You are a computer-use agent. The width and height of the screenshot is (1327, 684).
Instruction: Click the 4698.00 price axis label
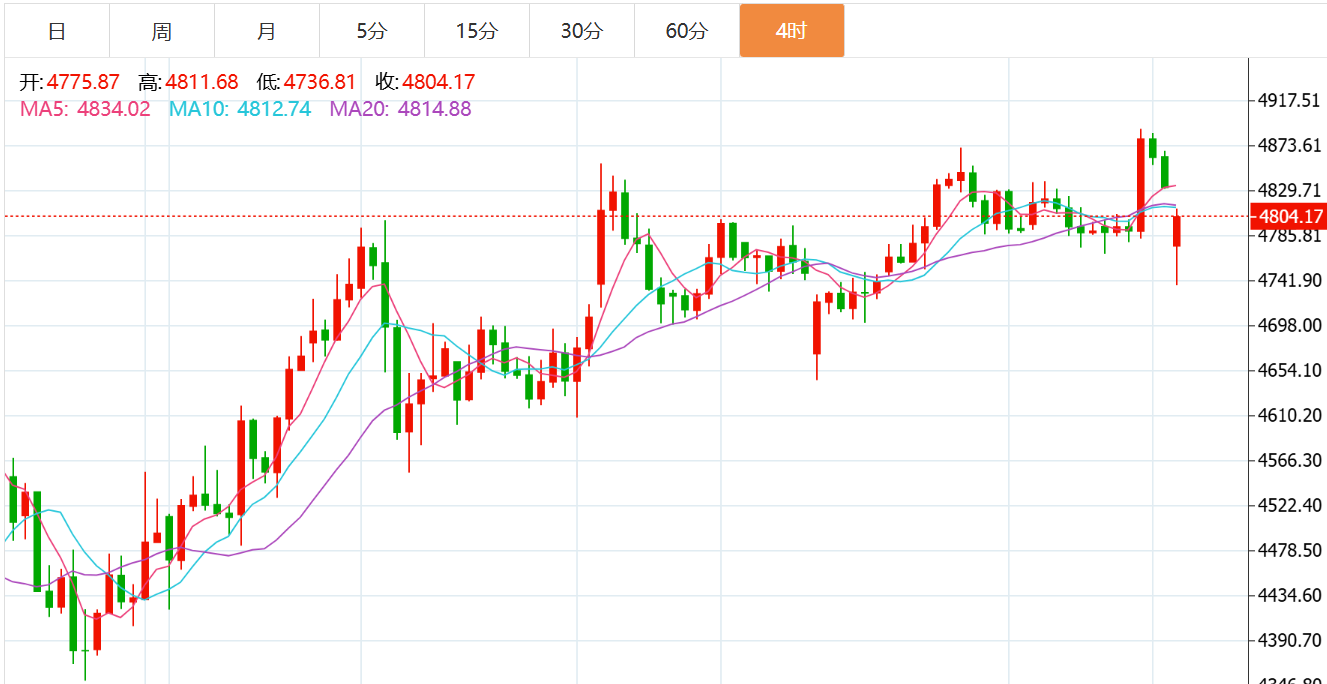tap(1288, 325)
